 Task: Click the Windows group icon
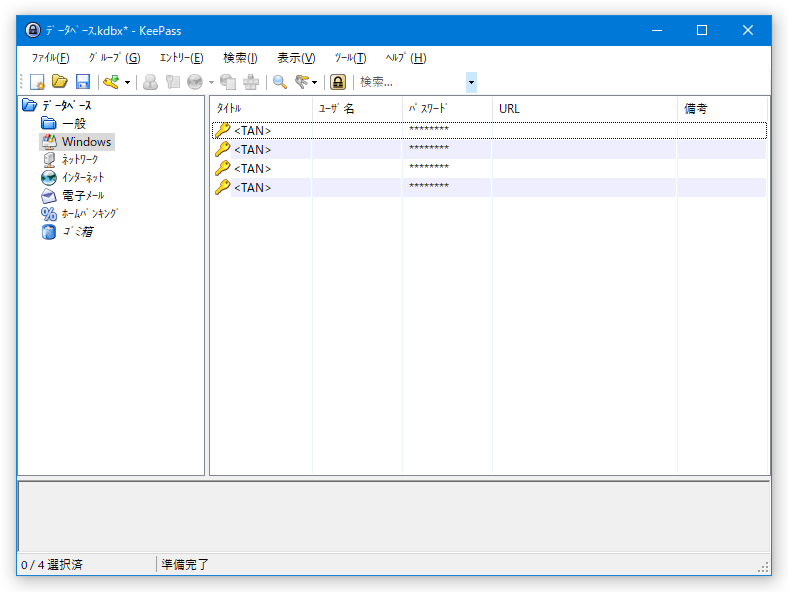coord(49,142)
